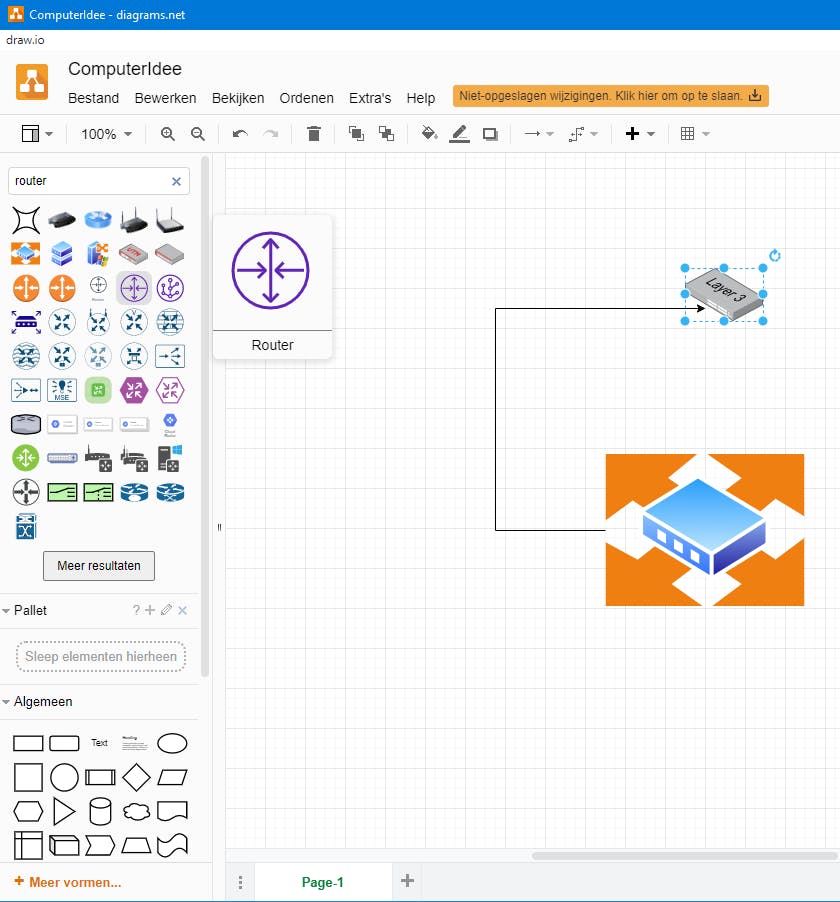
Task: Click the Sleep elementen hierheen drop area
Action: coord(101,656)
